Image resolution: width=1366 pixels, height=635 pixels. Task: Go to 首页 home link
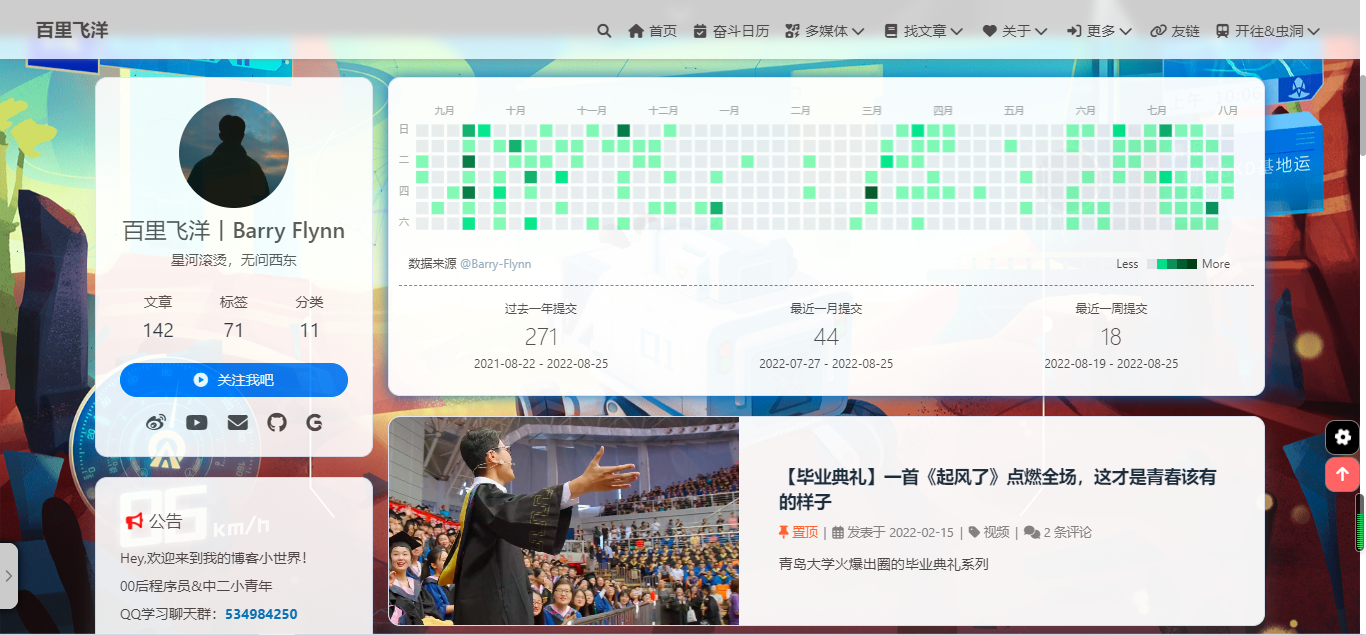652,31
